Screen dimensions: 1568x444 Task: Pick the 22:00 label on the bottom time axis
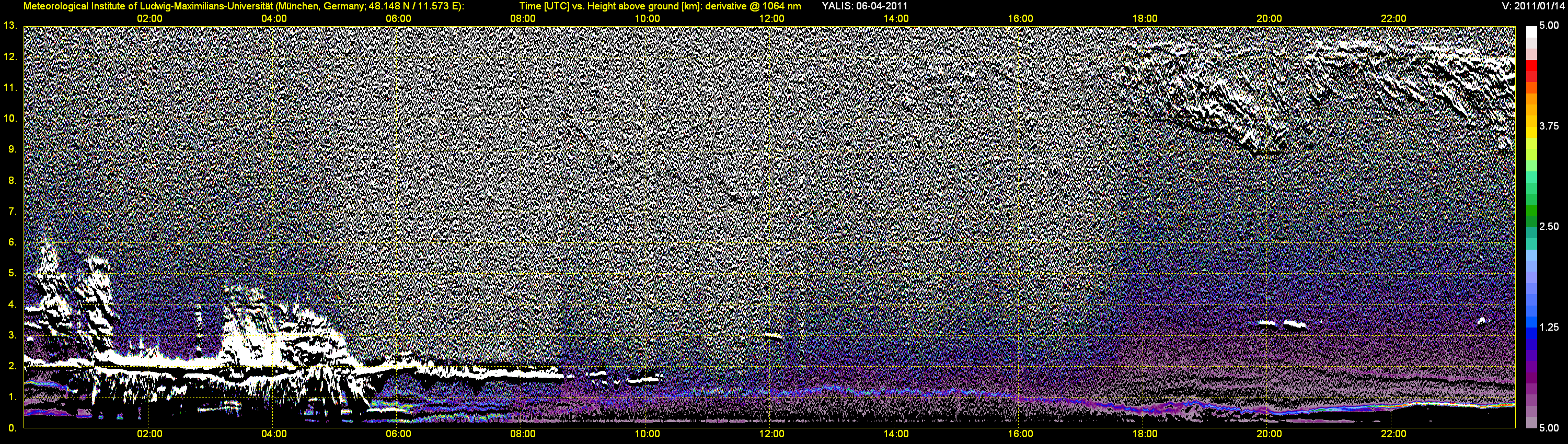pyautogui.click(x=1393, y=434)
